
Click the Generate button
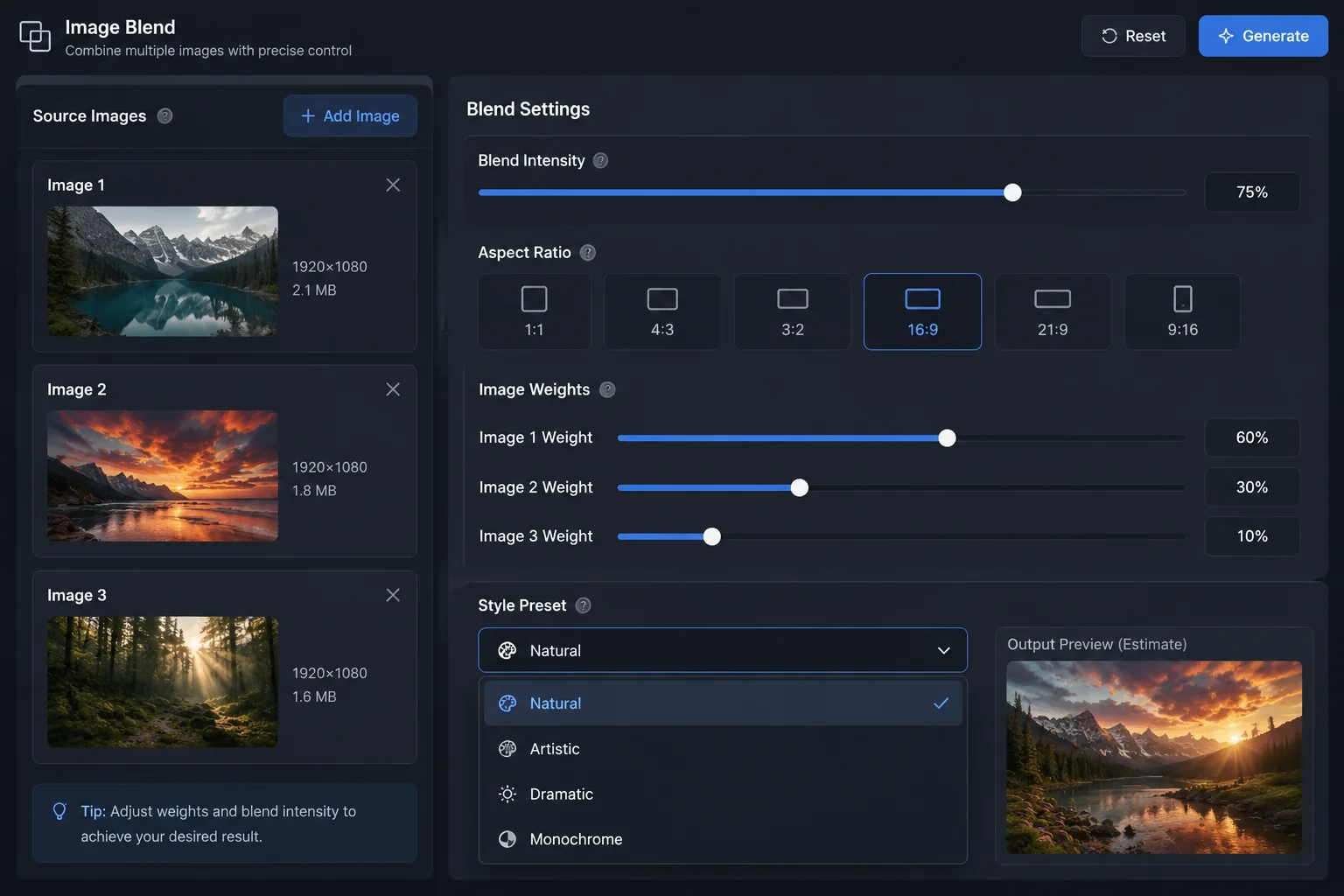point(1263,36)
